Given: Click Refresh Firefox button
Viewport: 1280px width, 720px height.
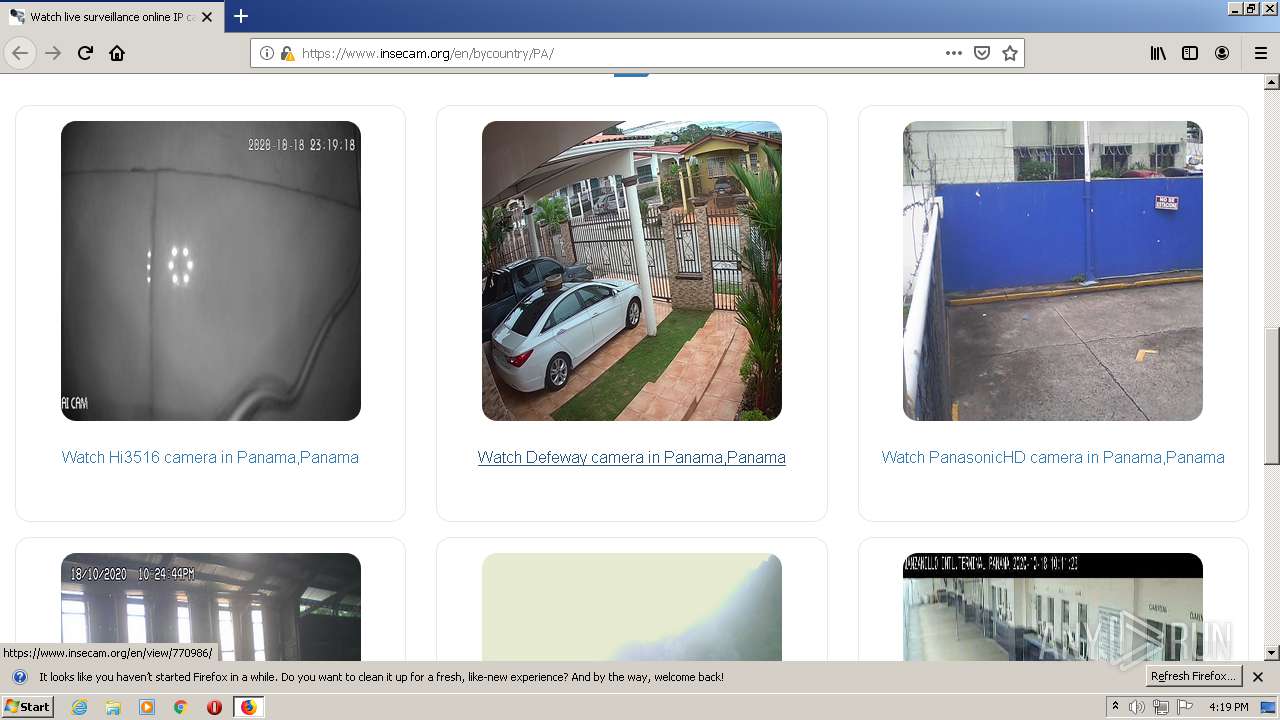Looking at the screenshot, I should pos(1193,677).
